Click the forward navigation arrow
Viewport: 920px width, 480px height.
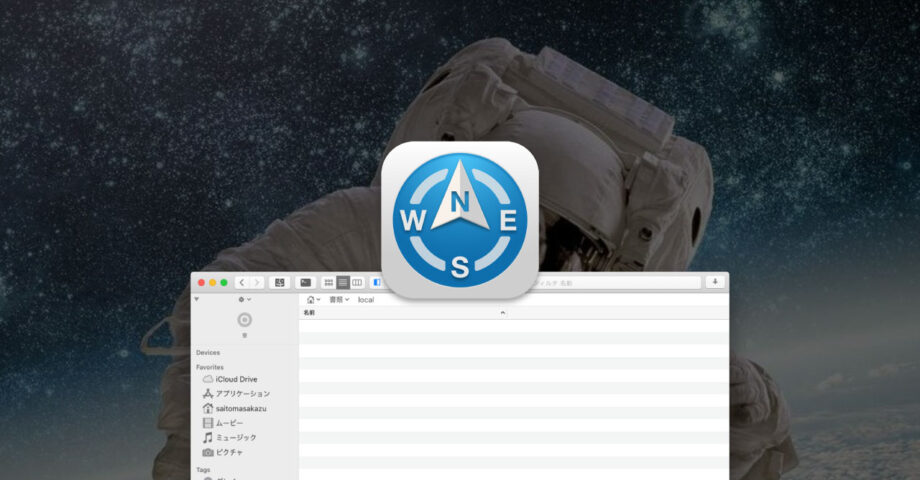point(257,283)
